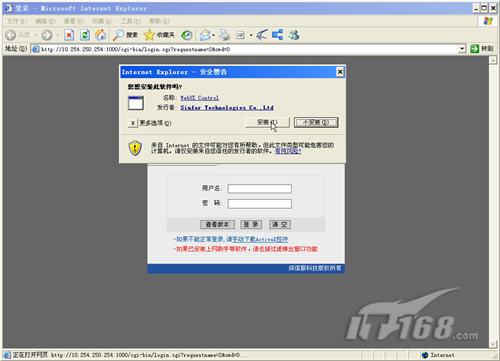
Task: Open the 编辑 (Edit) menu
Action: (x=45, y=21)
